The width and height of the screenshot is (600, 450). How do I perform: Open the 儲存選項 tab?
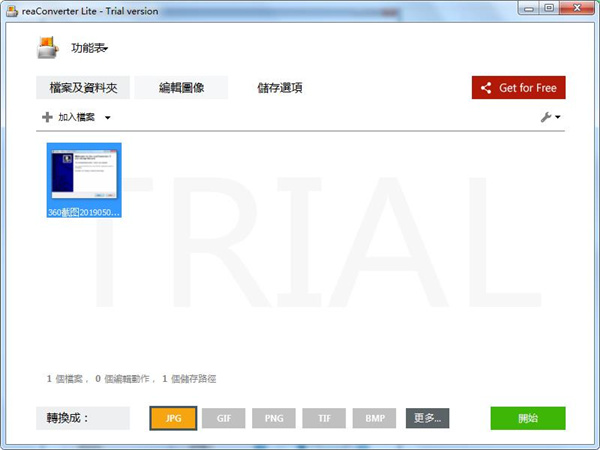[279, 88]
